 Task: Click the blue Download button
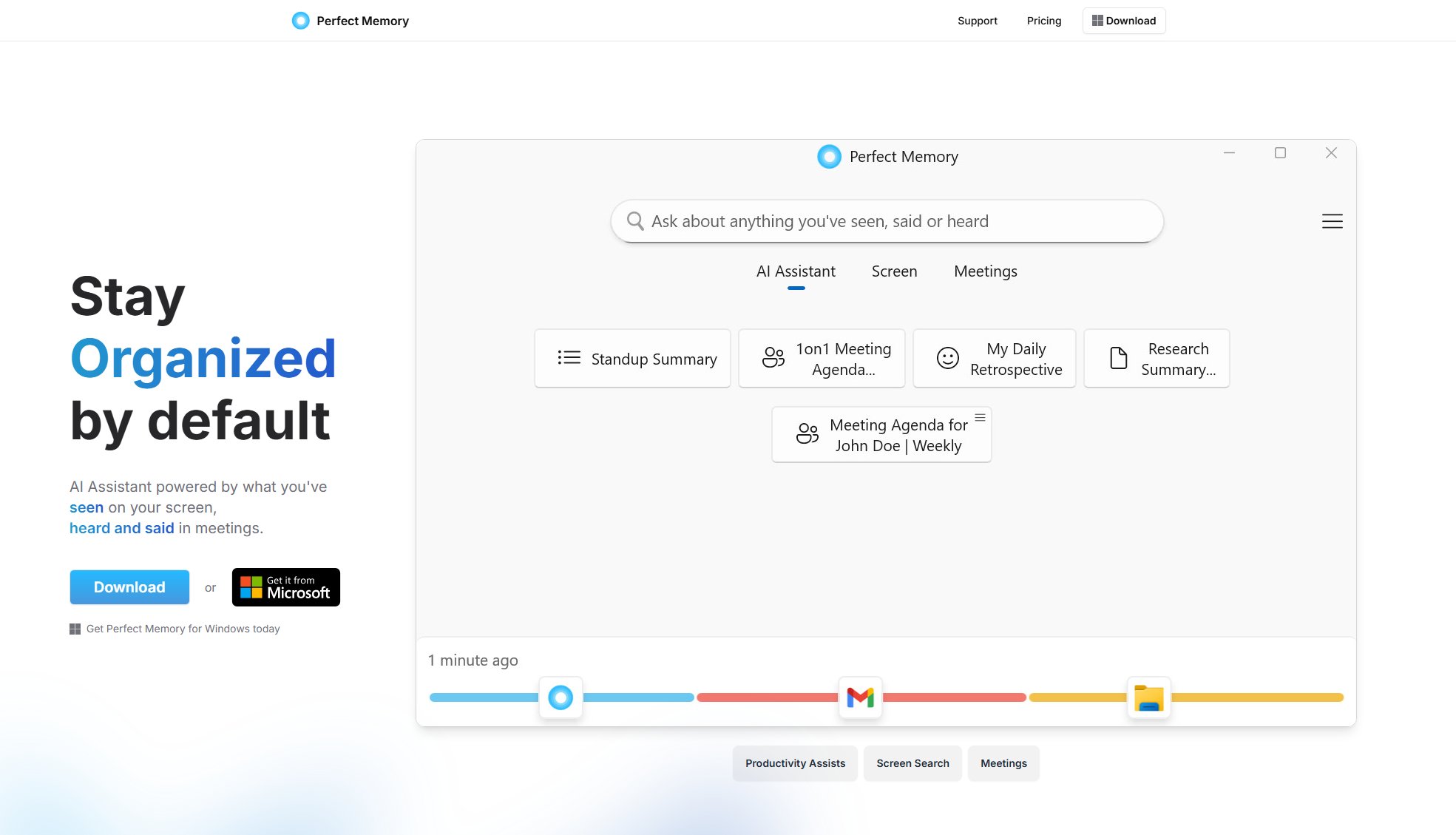pos(129,586)
